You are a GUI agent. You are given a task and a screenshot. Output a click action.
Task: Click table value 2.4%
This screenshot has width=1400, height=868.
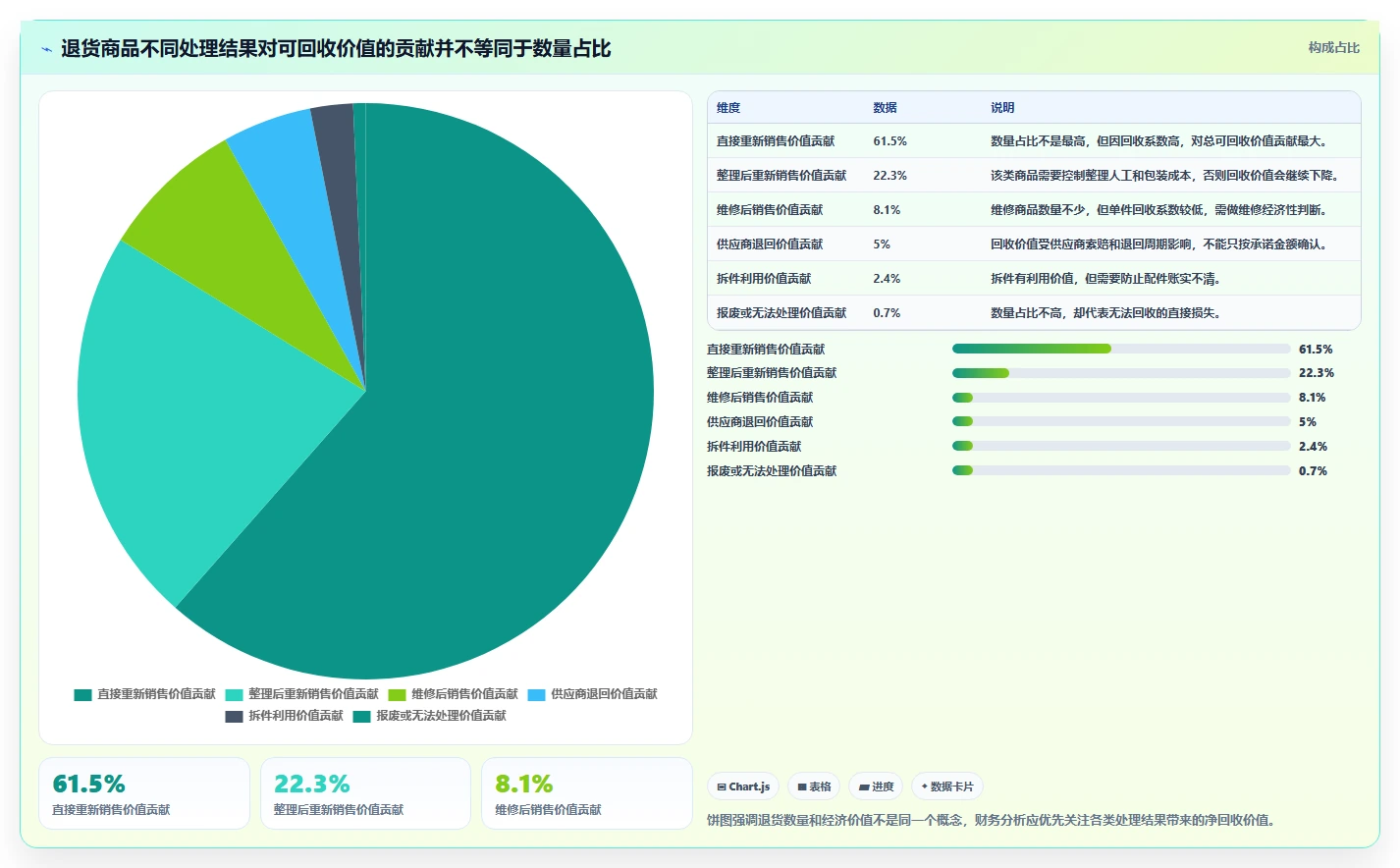click(887, 279)
